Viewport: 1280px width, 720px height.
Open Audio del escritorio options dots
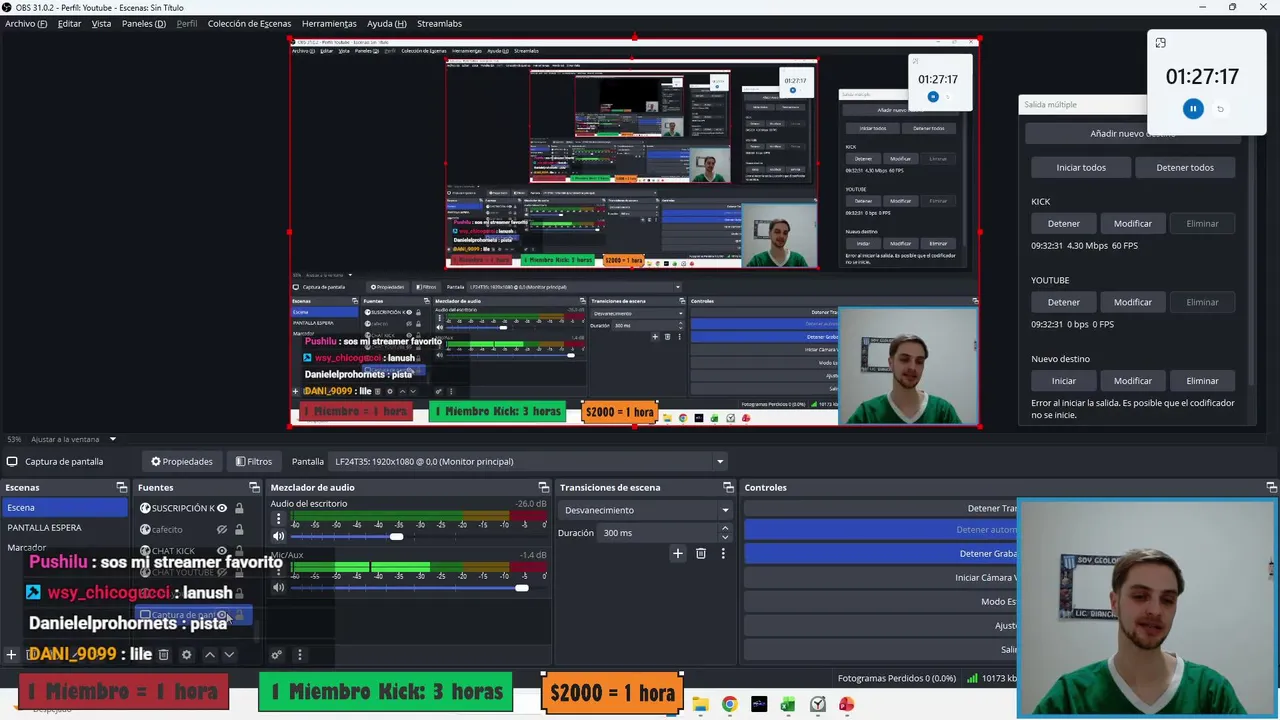278,519
